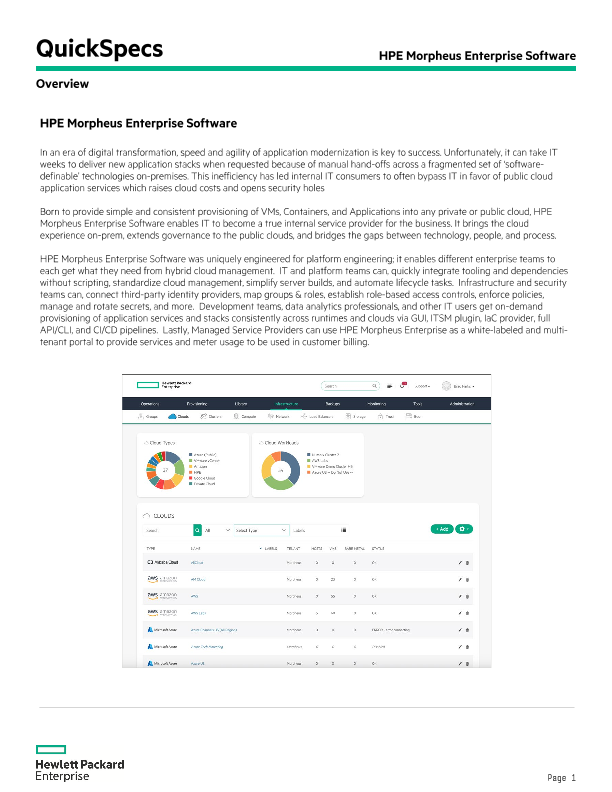
Task: Open the Load Balancers sub-navigation icon
Action: (x=304, y=416)
